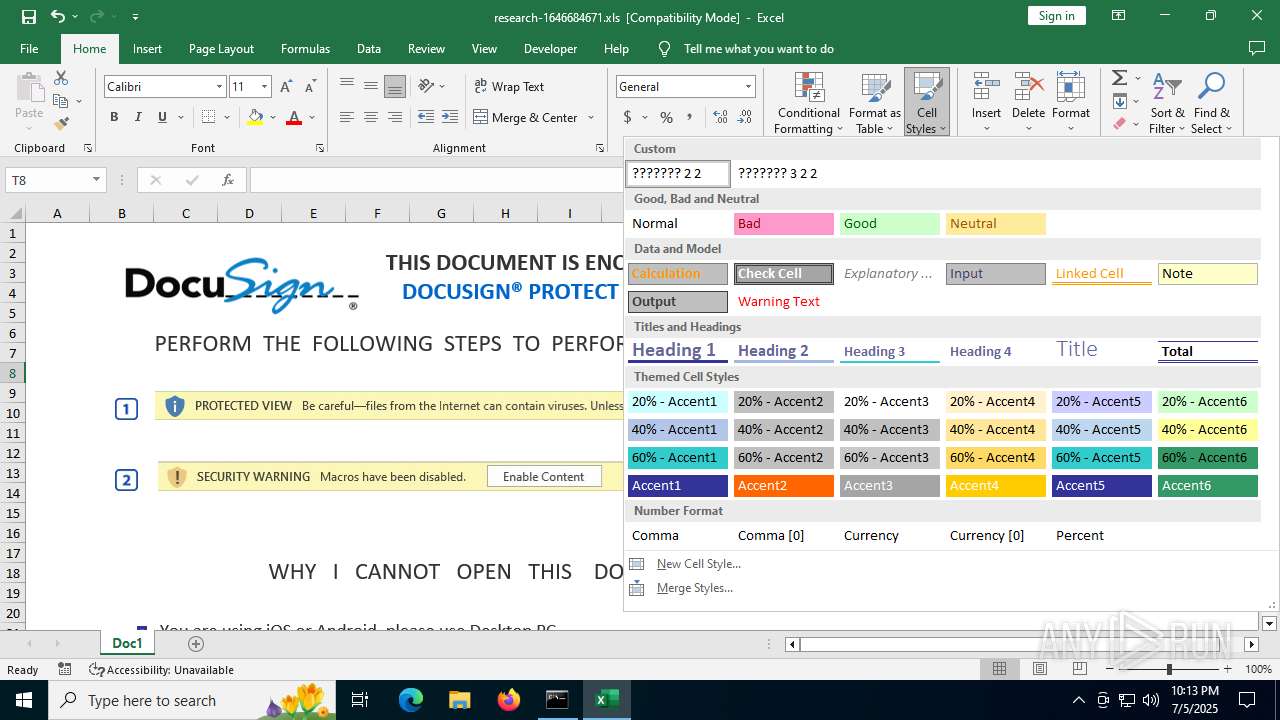Image resolution: width=1280 pixels, height=720 pixels.
Task: Toggle Italic formatting
Action: (138, 118)
